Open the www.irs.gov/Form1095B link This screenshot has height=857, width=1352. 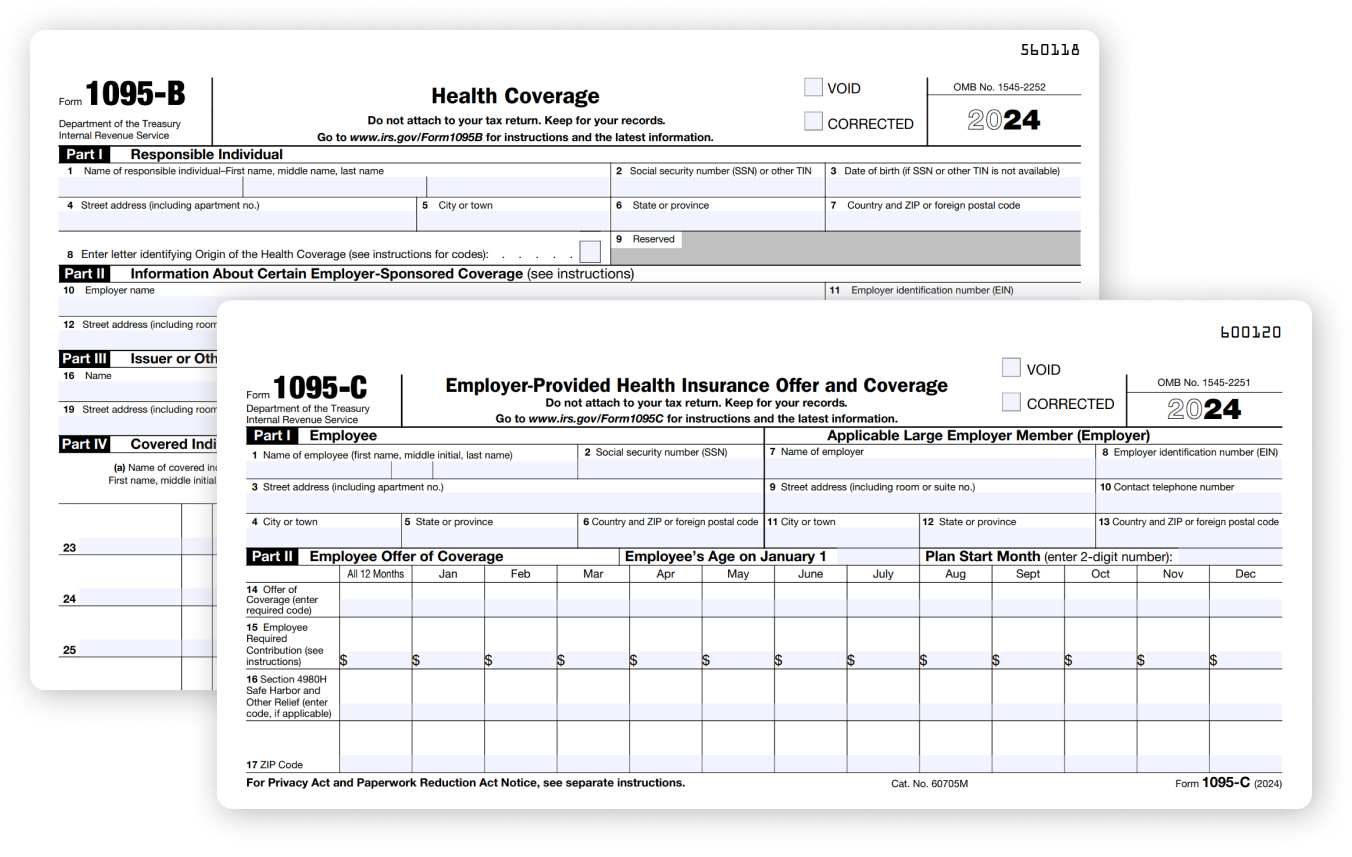pos(415,137)
